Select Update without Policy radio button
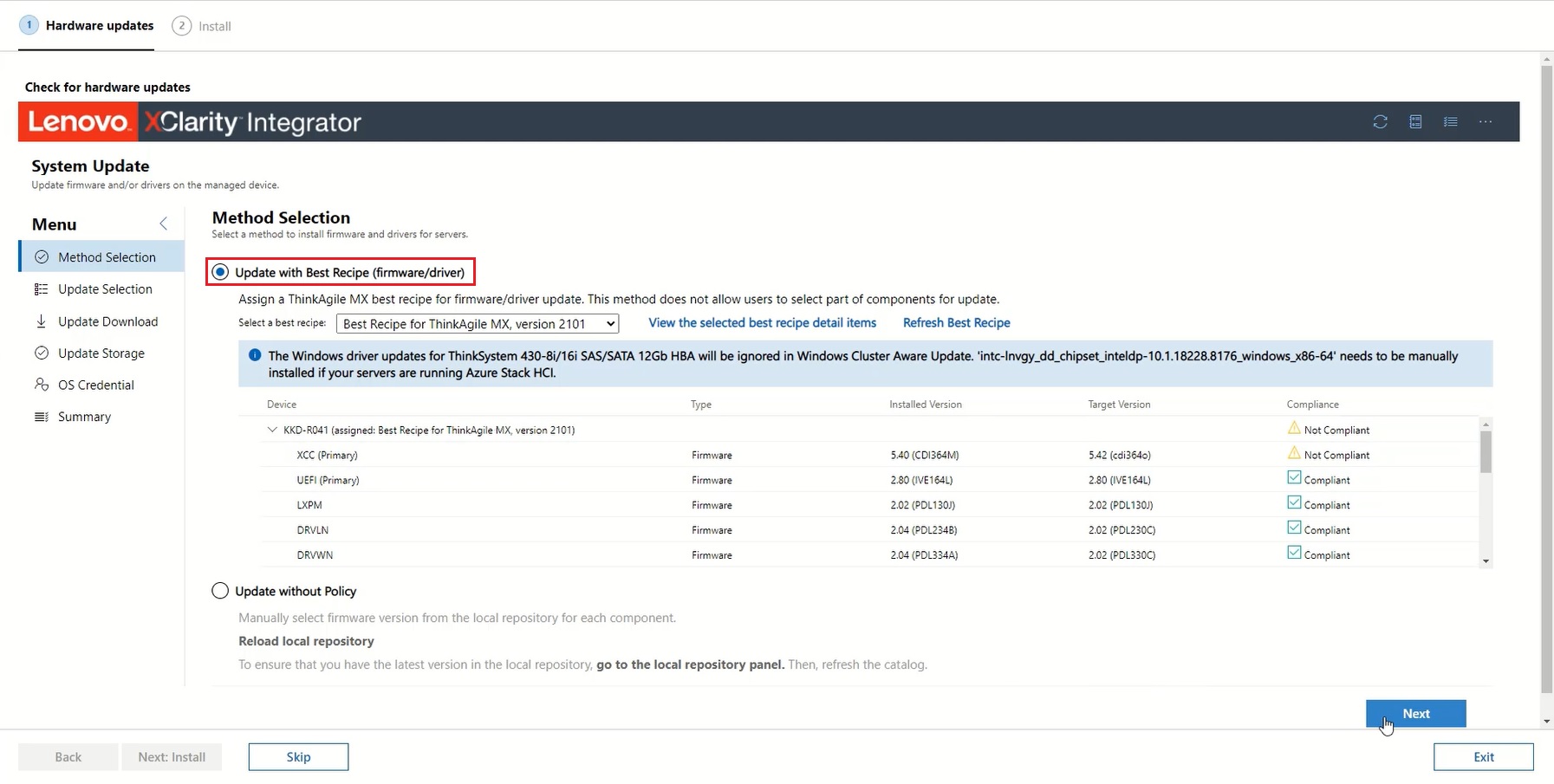The width and height of the screenshot is (1554, 784). (x=220, y=591)
